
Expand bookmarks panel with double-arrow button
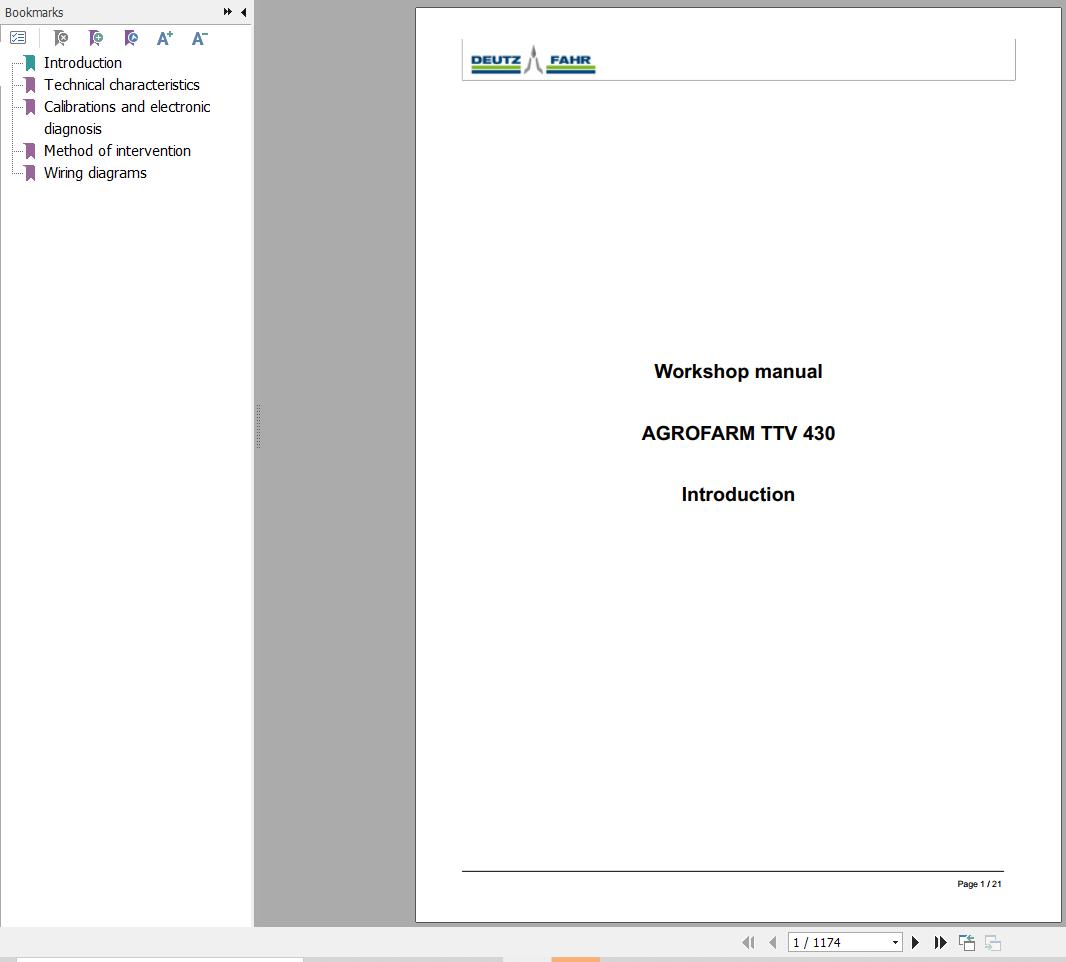[228, 12]
